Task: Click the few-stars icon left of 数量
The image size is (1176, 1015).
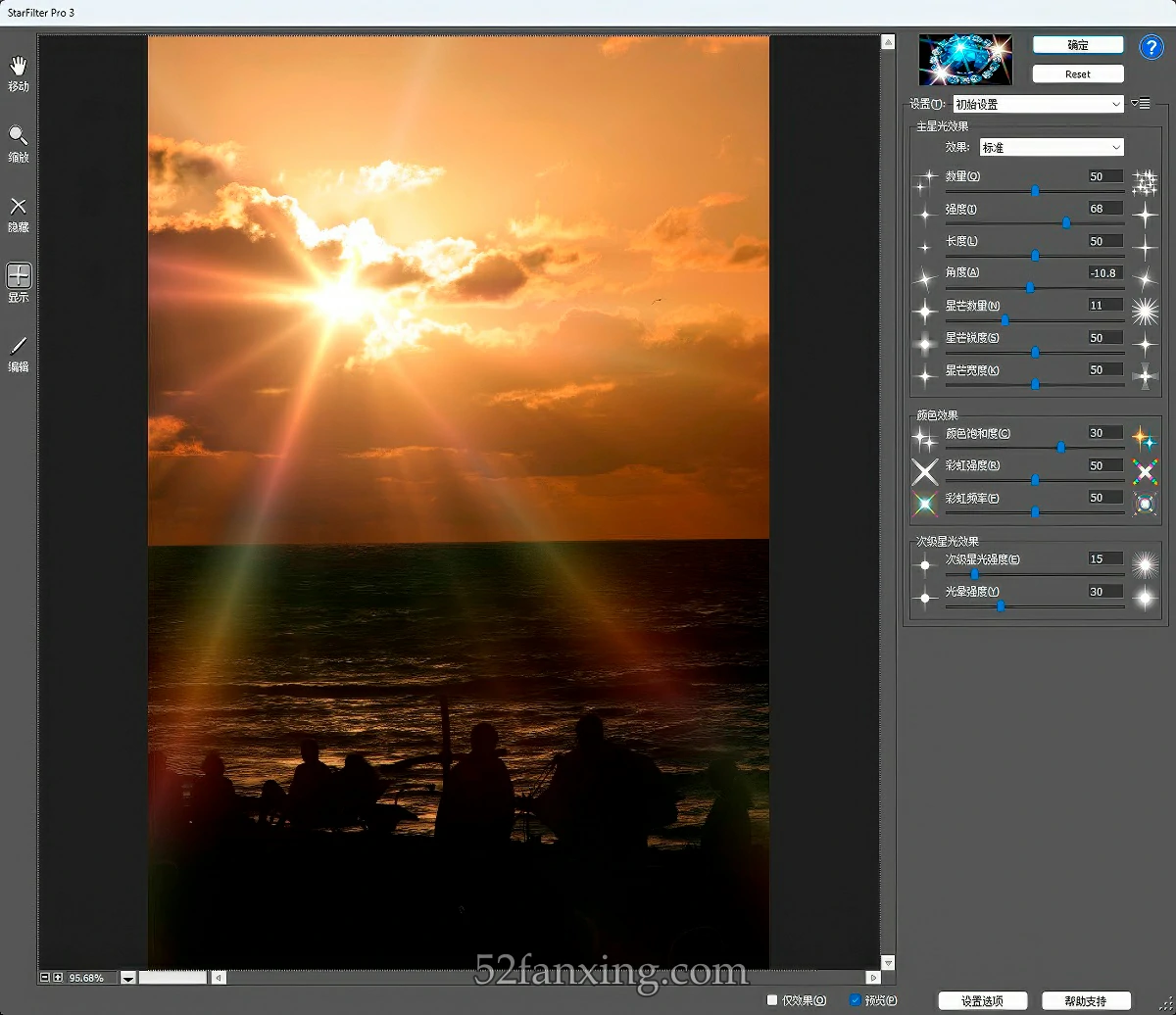Action: point(925,182)
